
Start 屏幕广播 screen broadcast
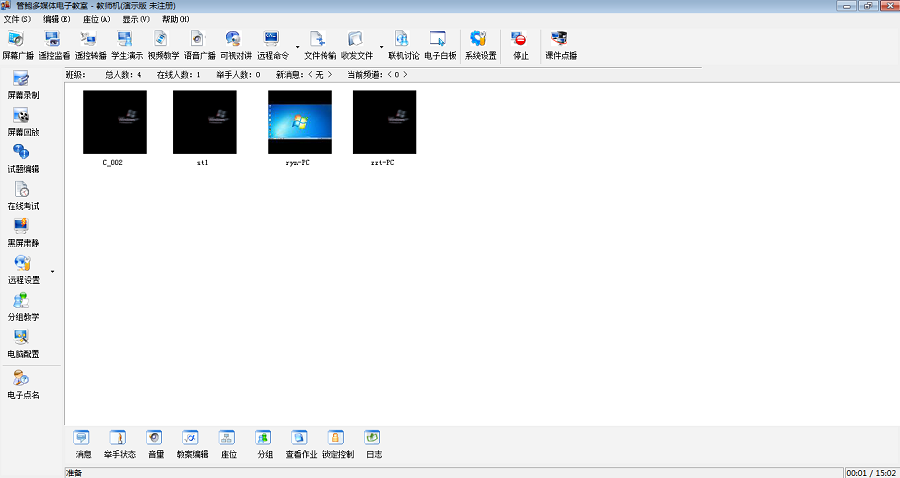[x=18, y=46]
